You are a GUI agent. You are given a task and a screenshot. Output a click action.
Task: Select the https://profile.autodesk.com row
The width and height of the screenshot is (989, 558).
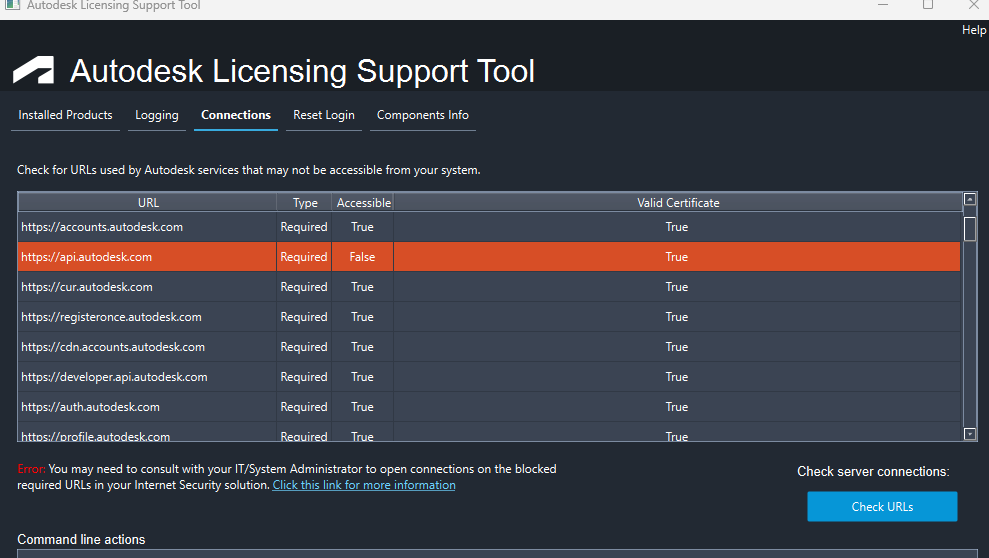pos(489,432)
